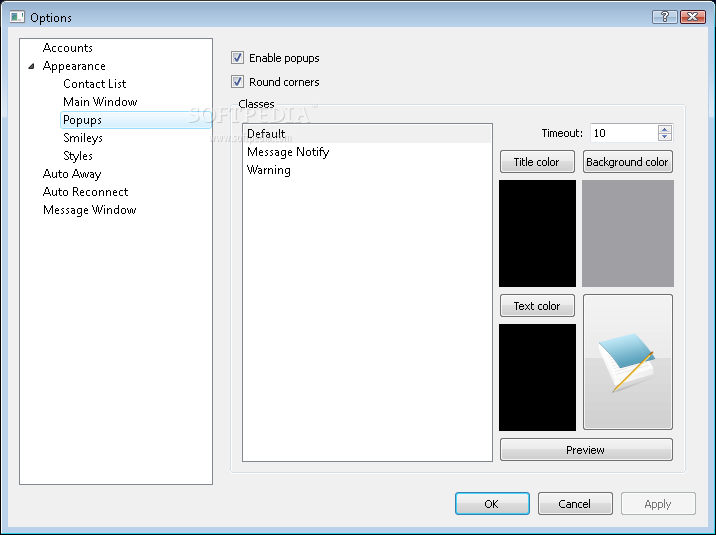Uncheck the Round corners checkbox
The image size is (716, 535).
(x=237, y=82)
